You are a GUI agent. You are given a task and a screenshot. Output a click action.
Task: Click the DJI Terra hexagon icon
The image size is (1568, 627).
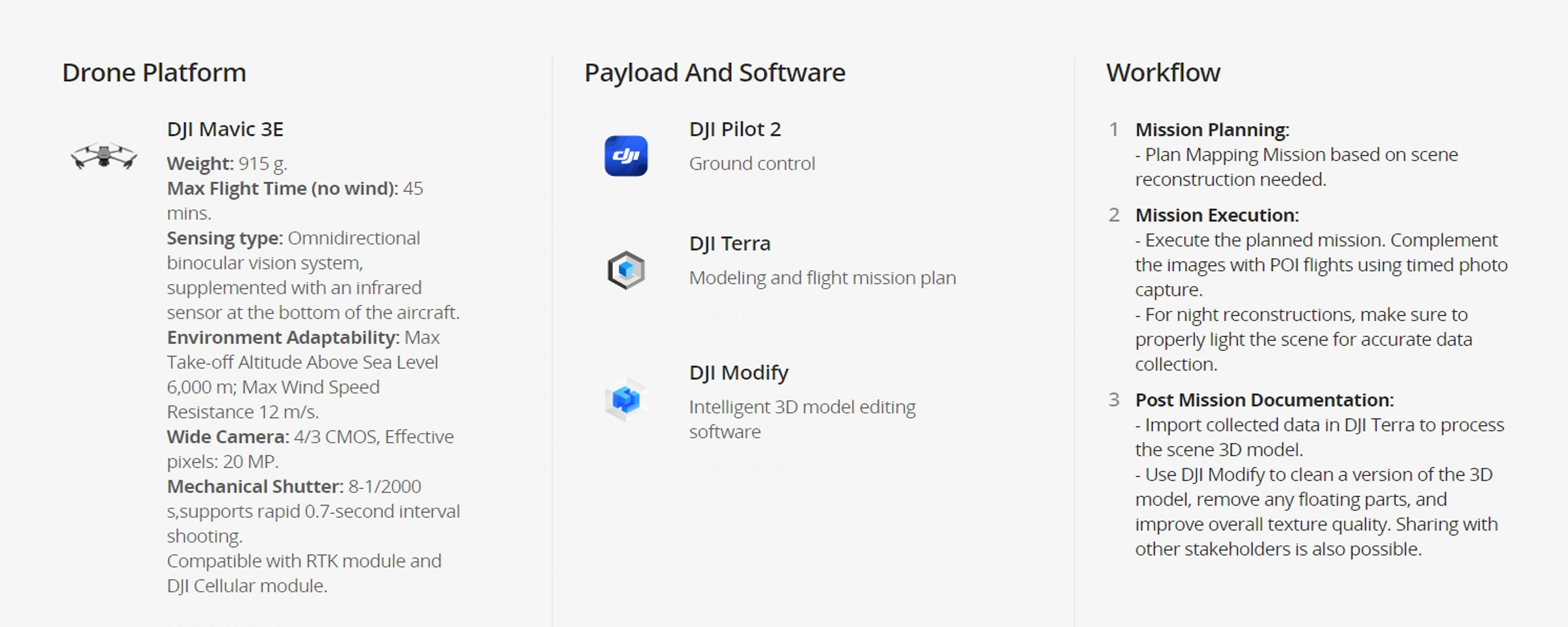coord(626,270)
